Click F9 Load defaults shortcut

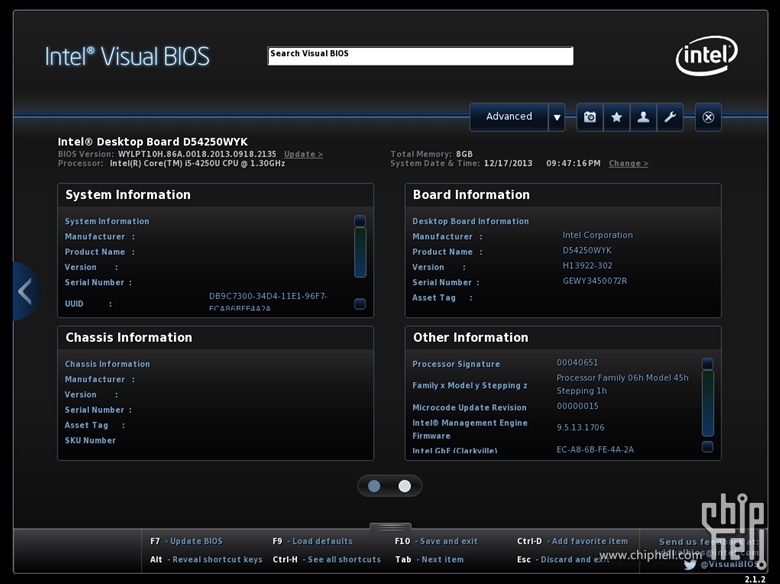pyautogui.click(x=312, y=541)
